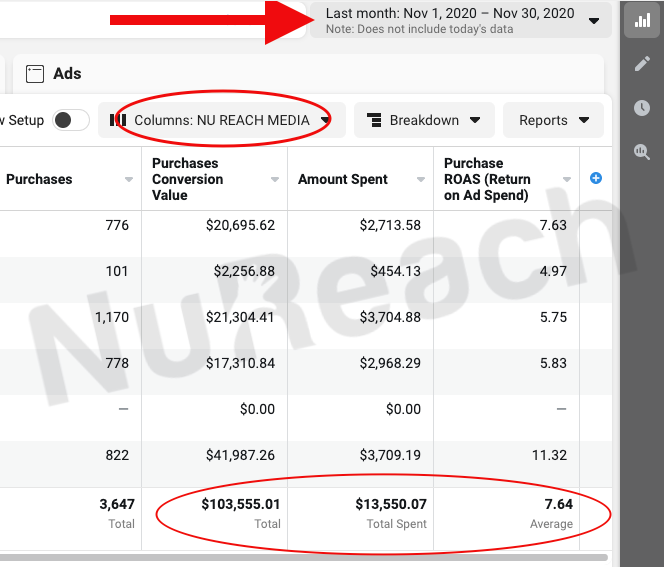Screen dimensions: 664x567
Task: Click the magnifier inspect sidebar icon
Action: tap(641, 152)
